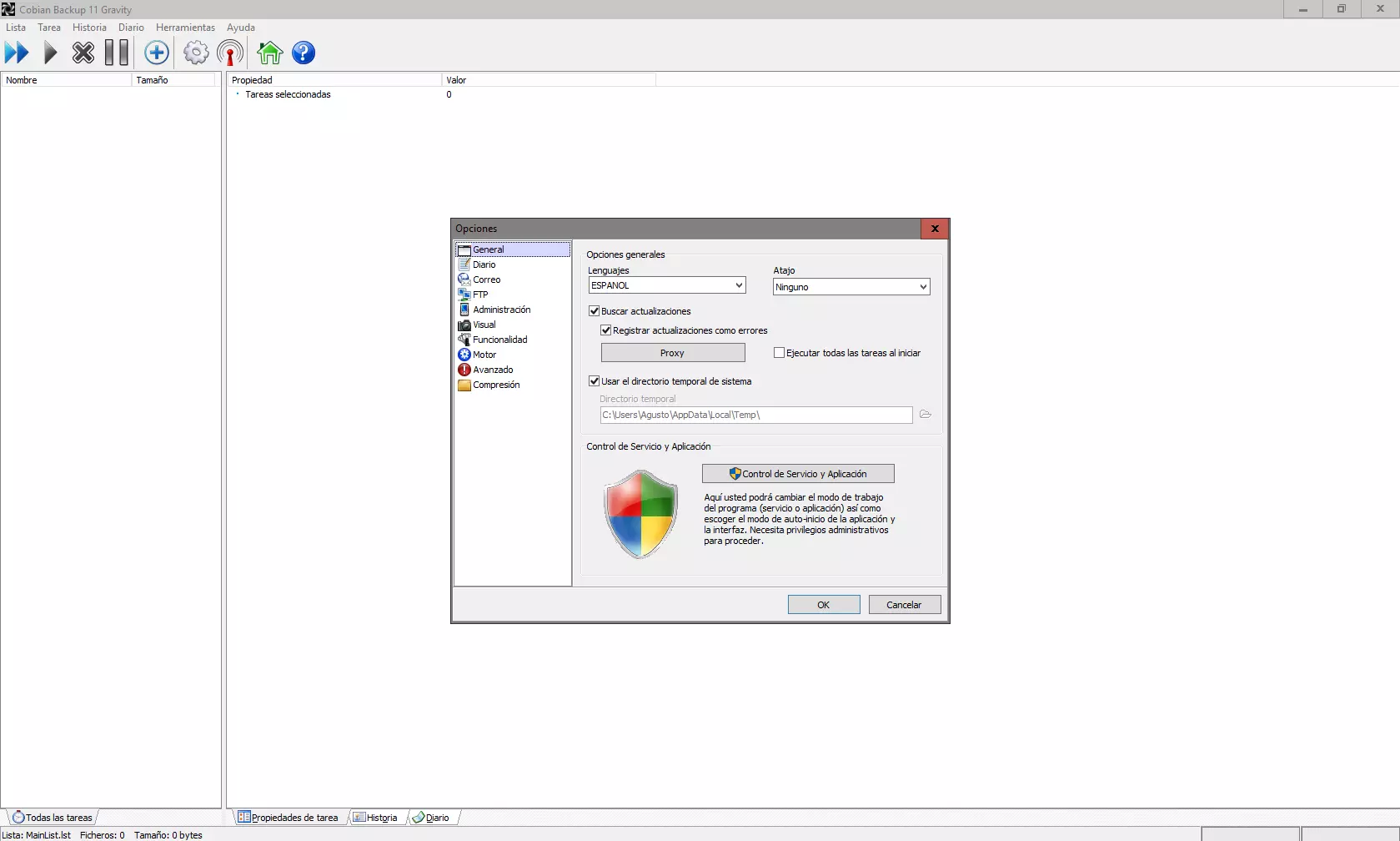Uncheck Buscar actualizaciones checkbox

pos(595,311)
